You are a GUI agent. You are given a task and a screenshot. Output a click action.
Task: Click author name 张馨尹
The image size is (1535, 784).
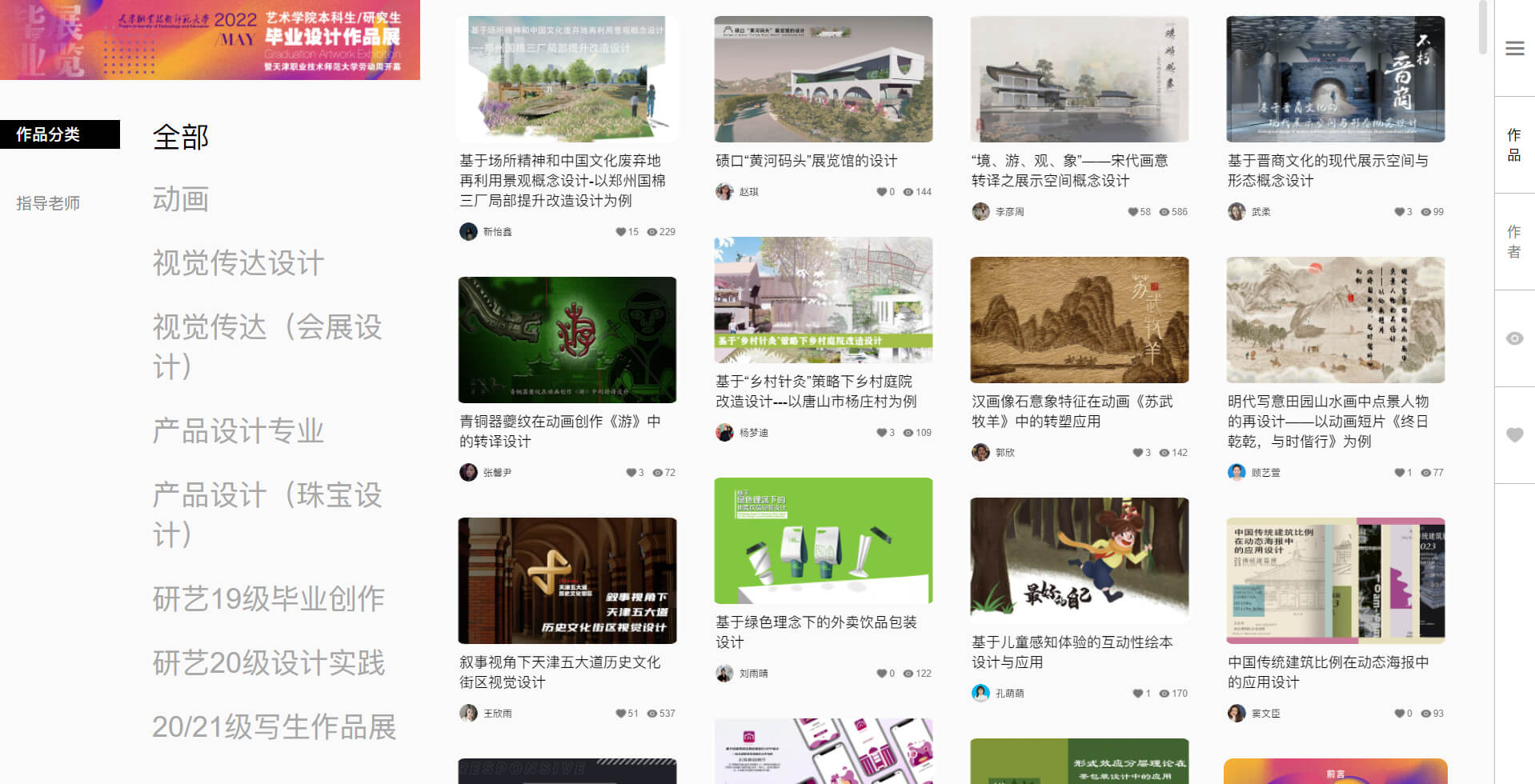coord(497,473)
